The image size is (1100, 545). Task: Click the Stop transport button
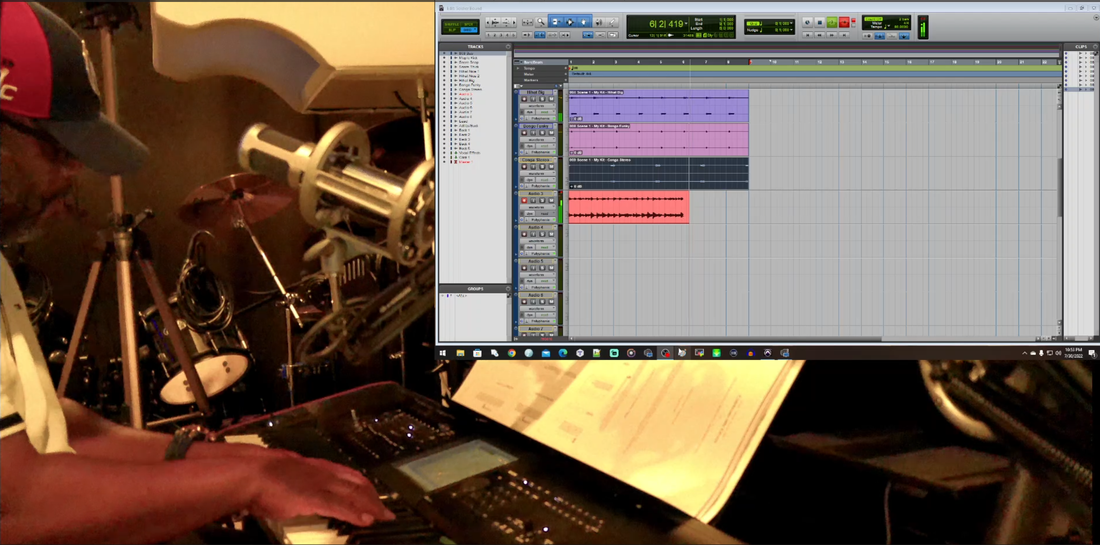tap(820, 22)
